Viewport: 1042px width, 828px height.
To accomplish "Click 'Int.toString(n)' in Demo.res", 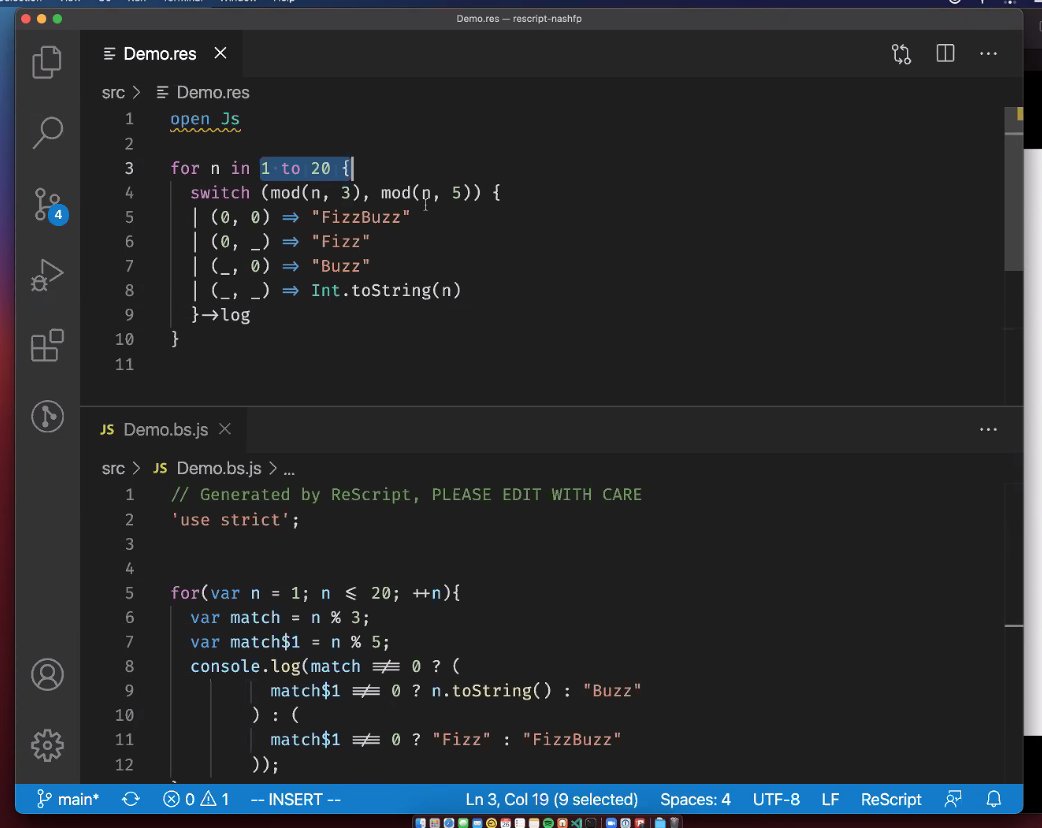I will [x=386, y=290].
